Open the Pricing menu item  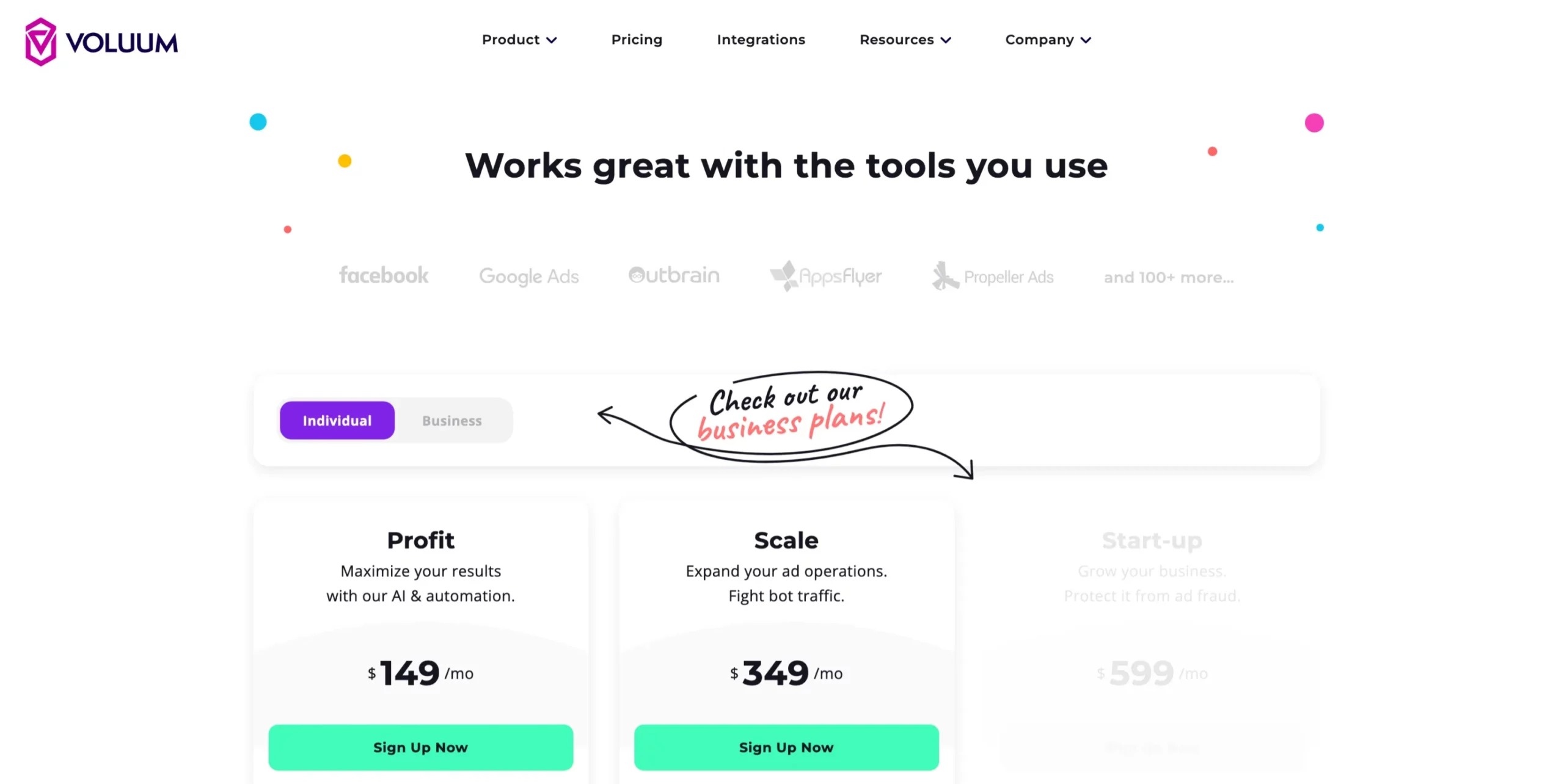coord(637,39)
